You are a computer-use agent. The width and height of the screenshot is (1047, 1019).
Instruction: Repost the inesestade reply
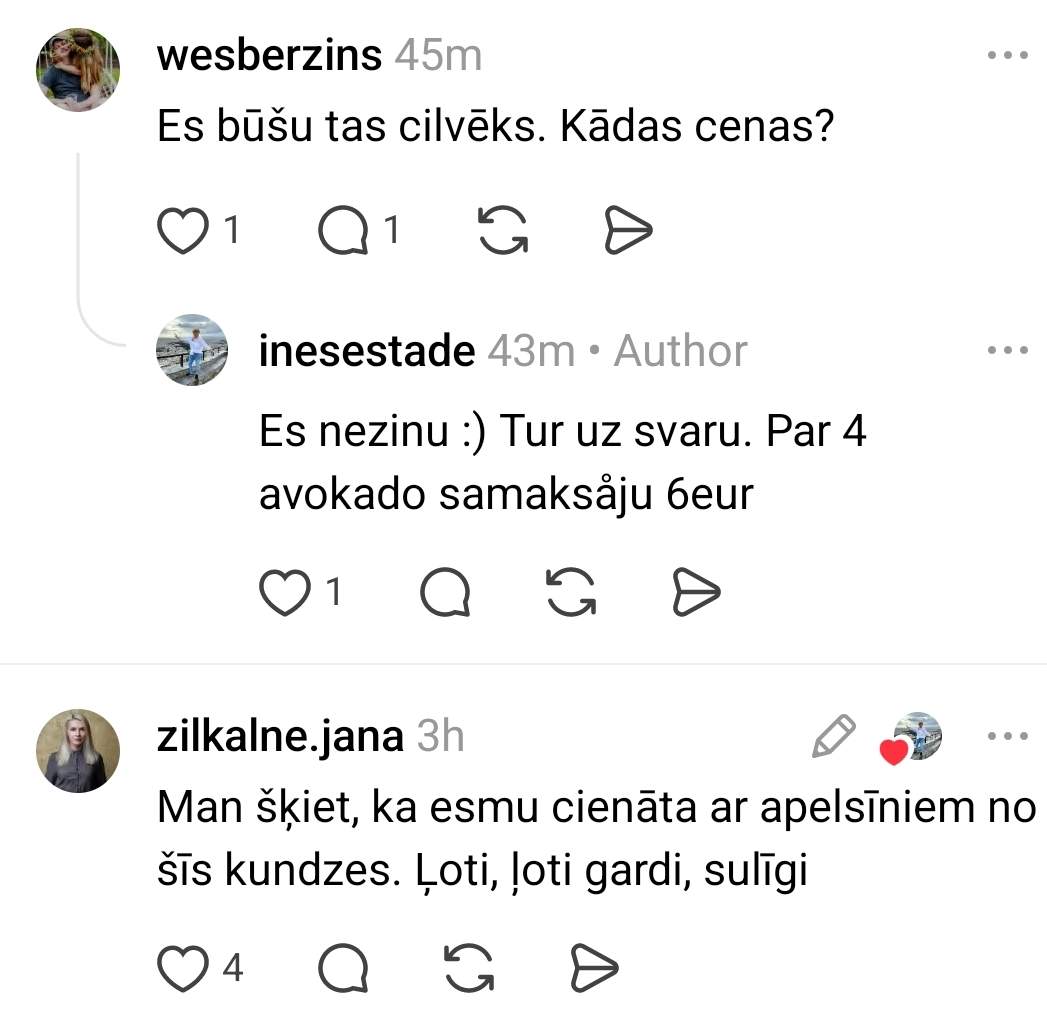tap(572, 594)
